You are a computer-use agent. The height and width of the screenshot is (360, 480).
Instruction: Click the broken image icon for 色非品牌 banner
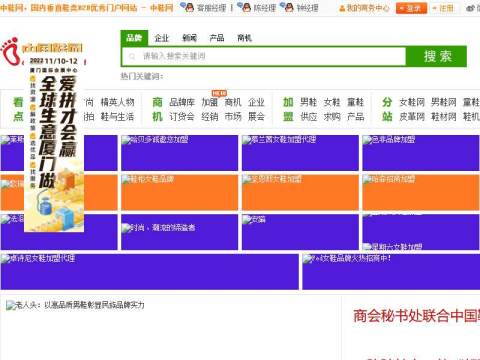pyautogui.click(x=367, y=140)
